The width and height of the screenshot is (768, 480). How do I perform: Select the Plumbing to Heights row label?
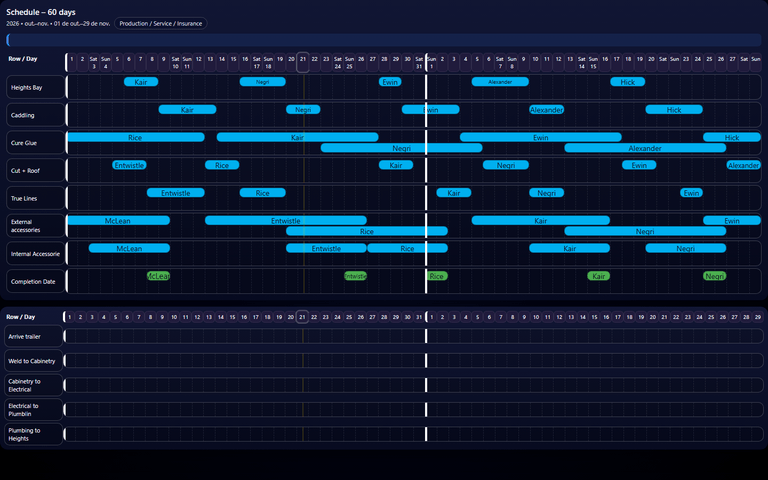[x=33, y=434]
